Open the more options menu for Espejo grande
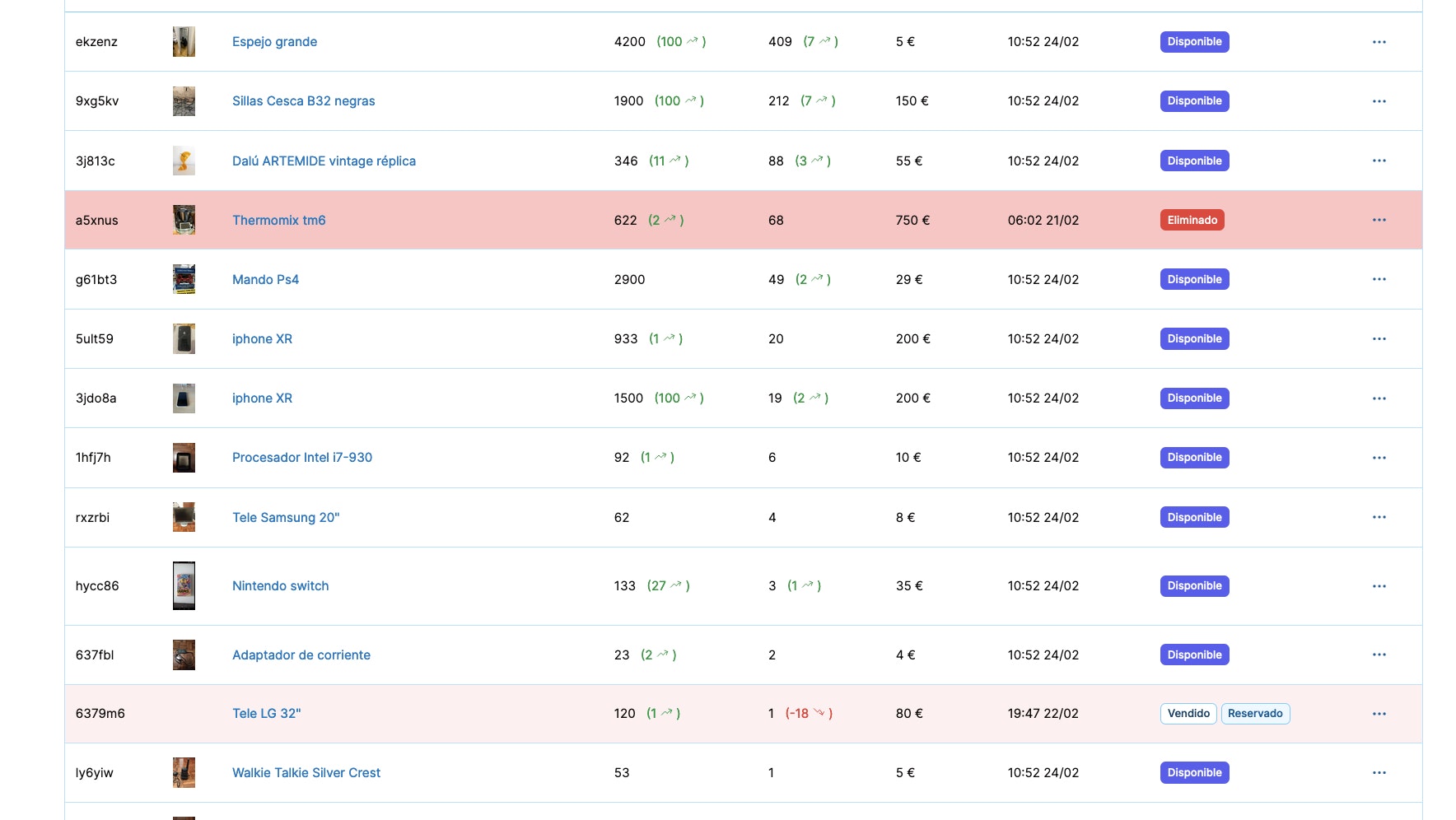This screenshot has height=820, width=1456. 1379,42
